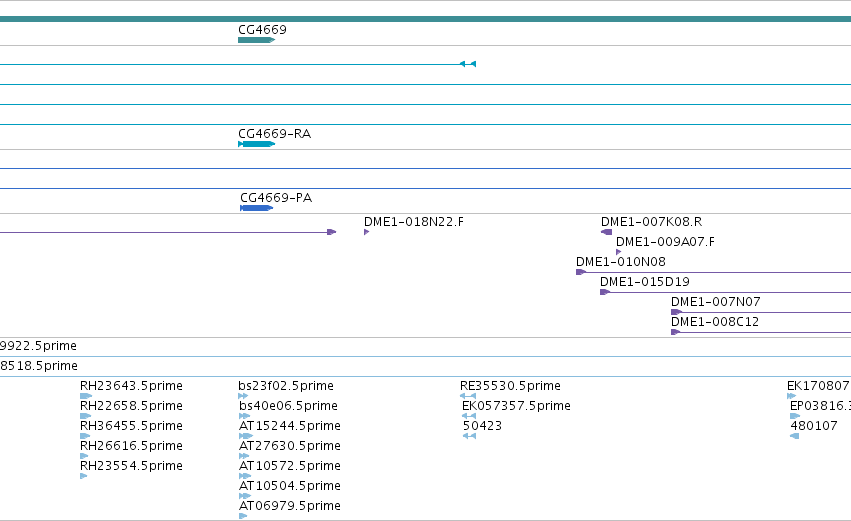Click the DME1-007K08.R label
Screen dimensions: 851x521
pyautogui.click(x=651, y=221)
